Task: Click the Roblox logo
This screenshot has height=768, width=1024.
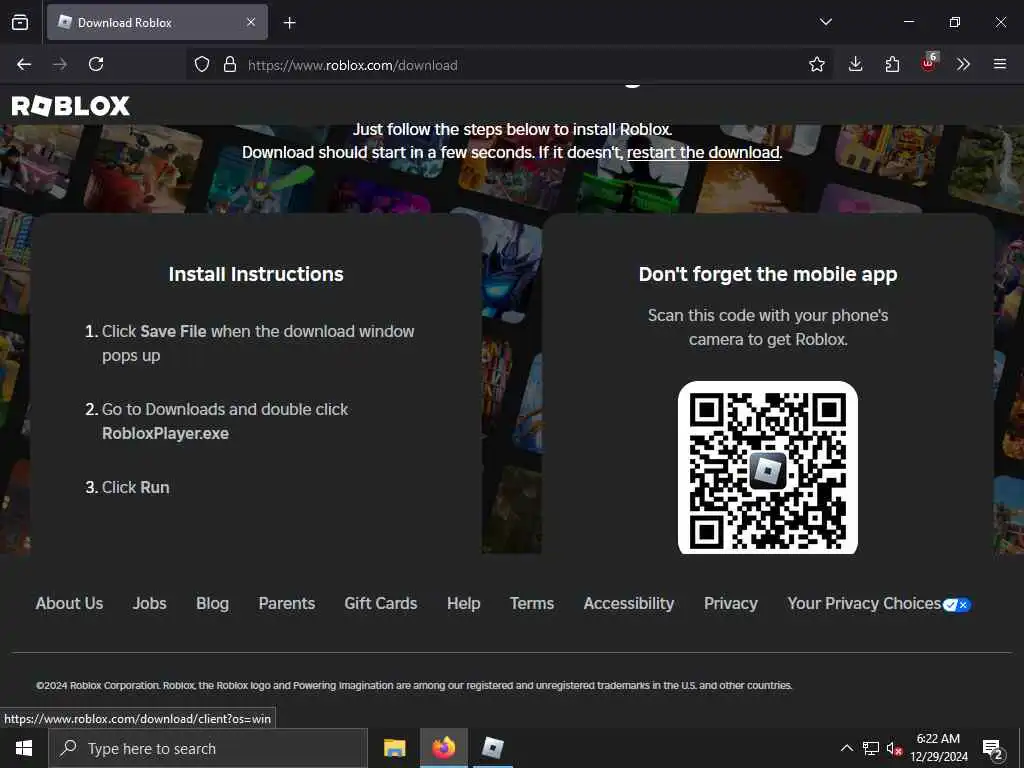Action: tap(71, 106)
